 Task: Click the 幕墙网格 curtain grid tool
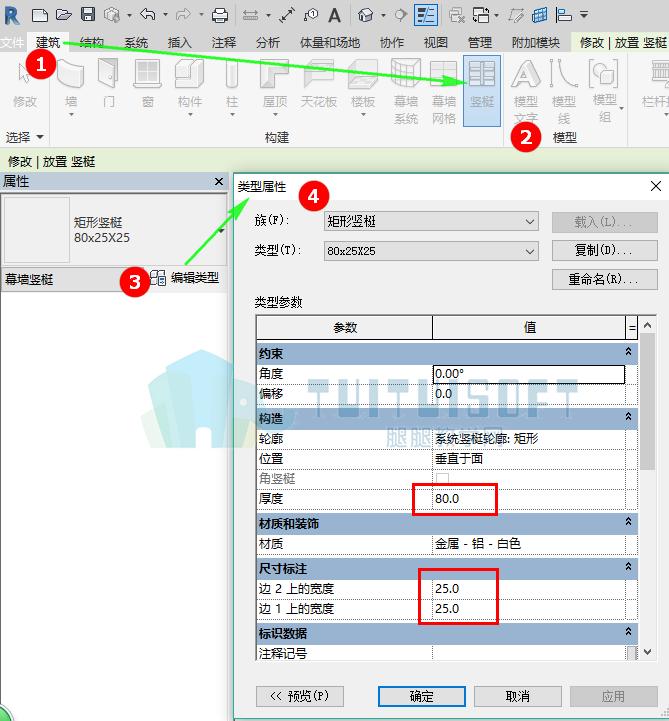[x=444, y=92]
